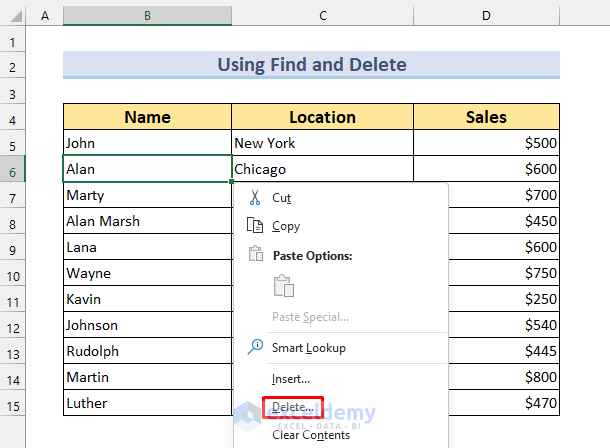
Task: Click the paste clipboard button below Paste Options
Action: (x=285, y=286)
